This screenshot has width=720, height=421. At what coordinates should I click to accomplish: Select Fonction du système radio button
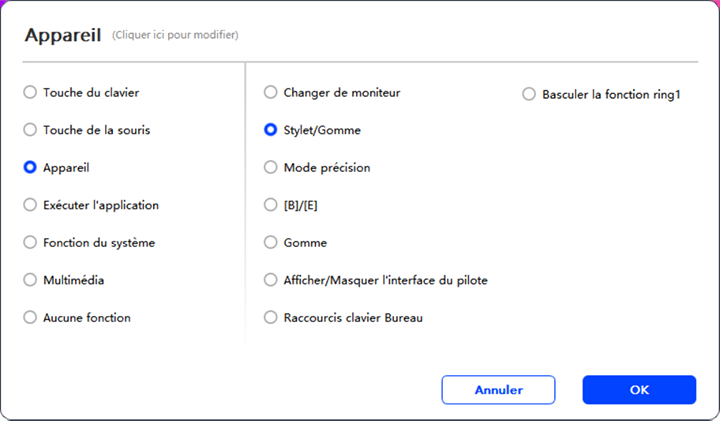pyautogui.click(x=30, y=243)
